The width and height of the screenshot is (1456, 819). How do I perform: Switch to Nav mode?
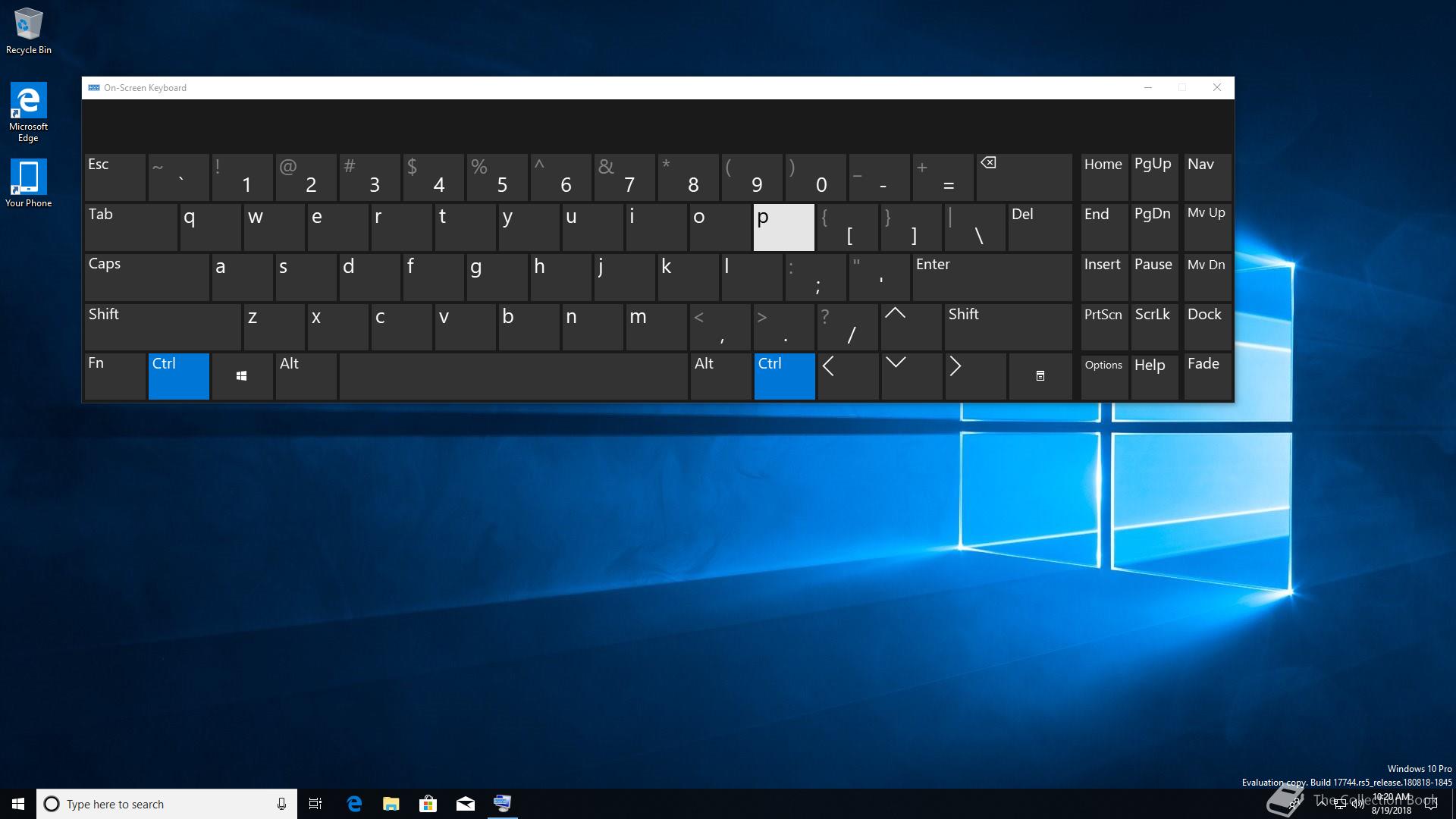coord(1207,177)
